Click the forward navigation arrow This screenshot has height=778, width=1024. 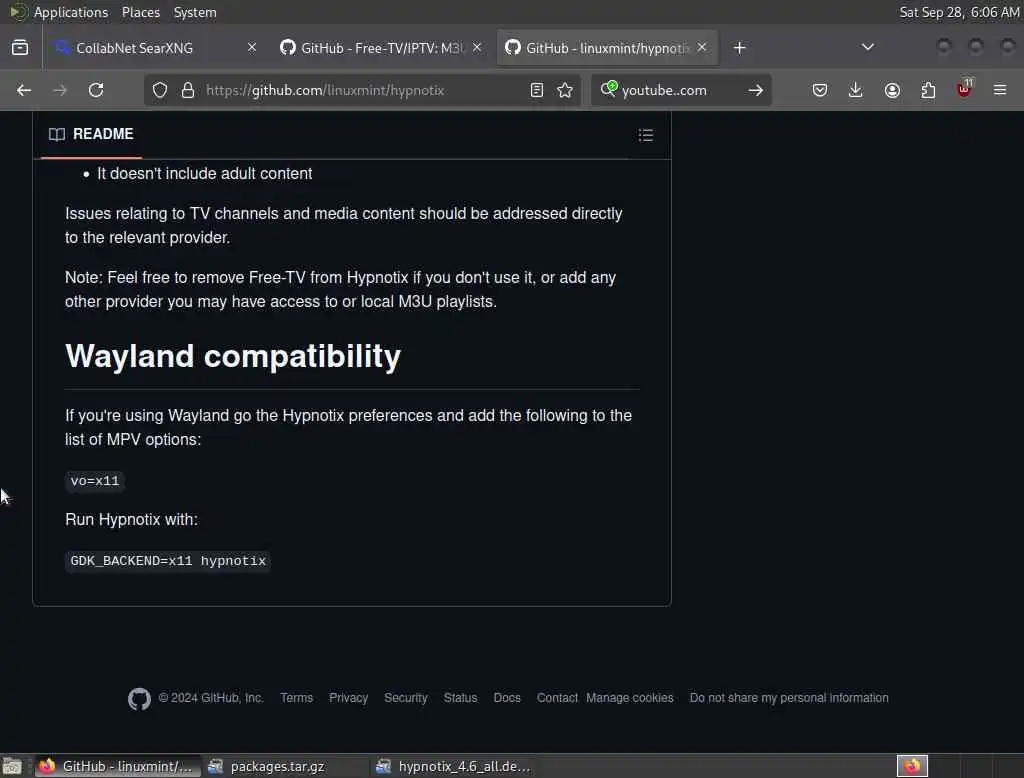tap(59, 90)
